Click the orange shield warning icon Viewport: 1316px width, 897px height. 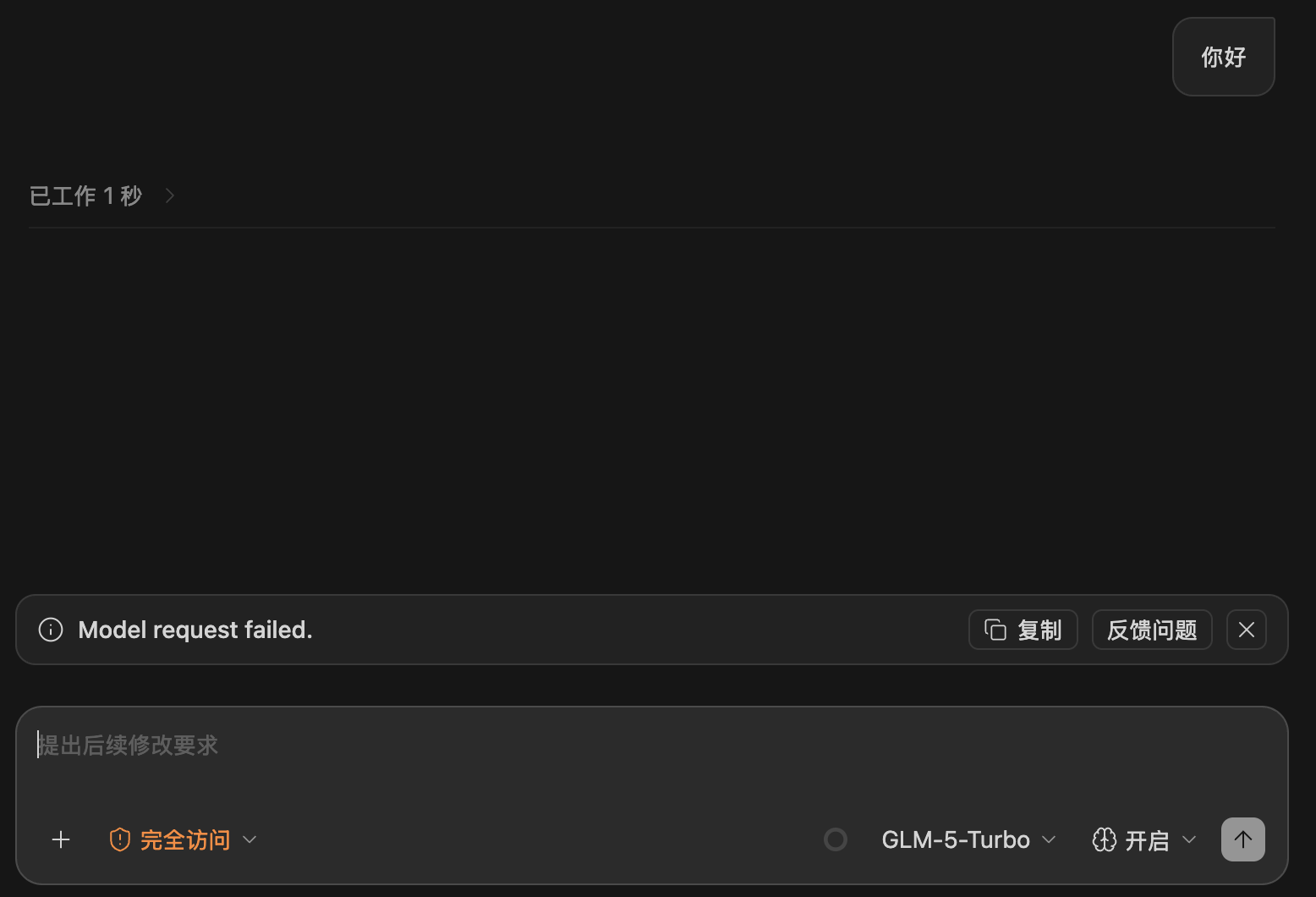coord(120,839)
